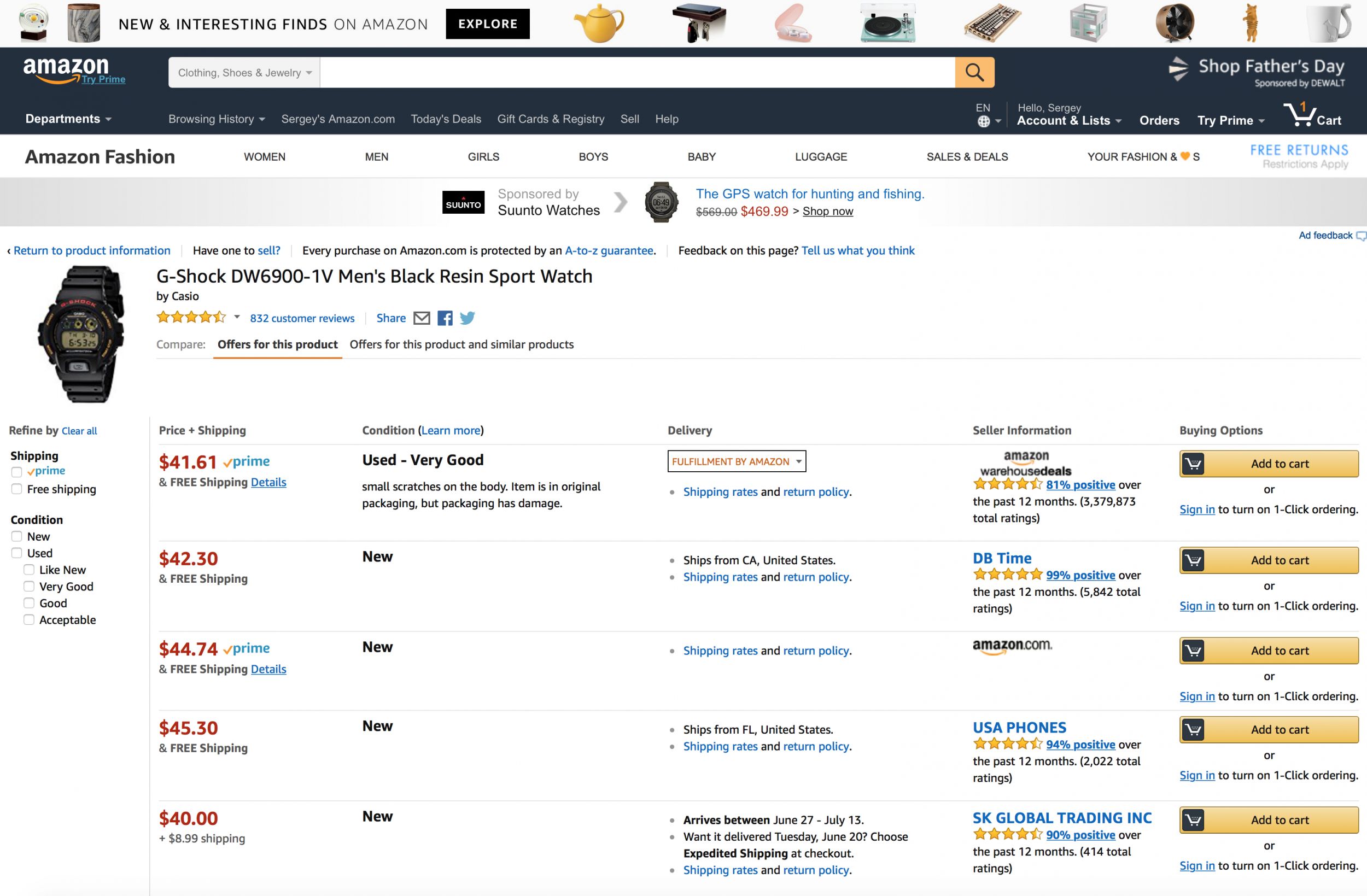This screenshot has width=1367, height=896.
Task: Click the pink shell product image
Action: [x=793, y=24]
